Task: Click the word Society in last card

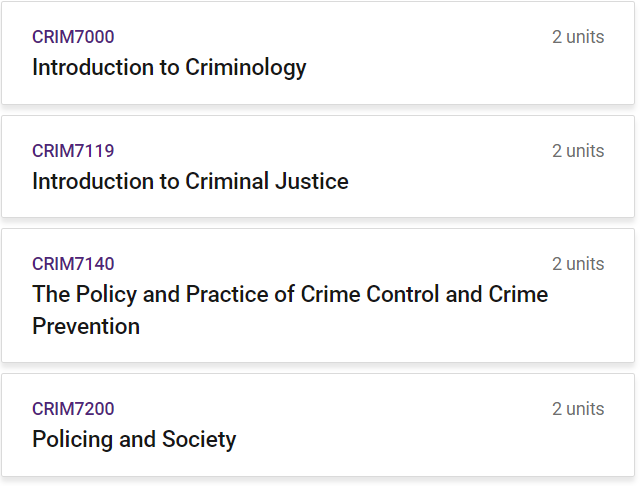Action: (x=199, y=439)
